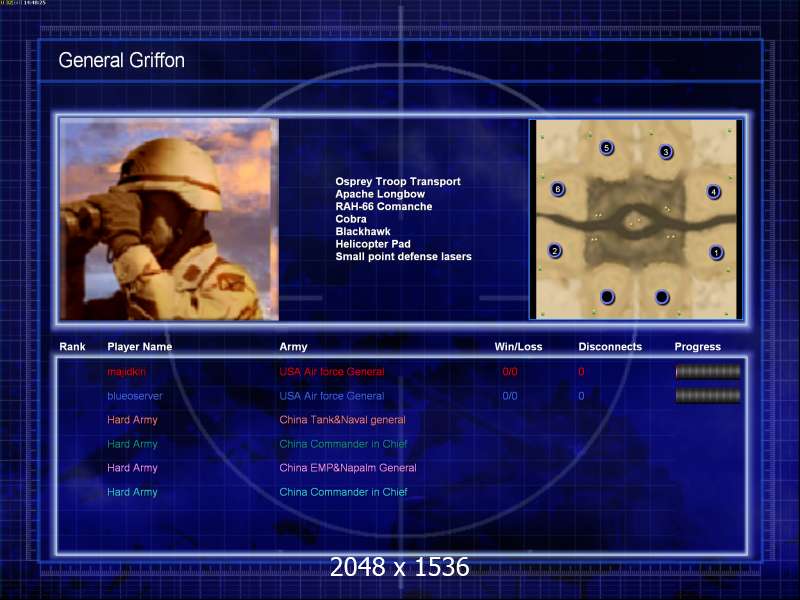Click the left unnumbered black start marker

coord(607,296)
